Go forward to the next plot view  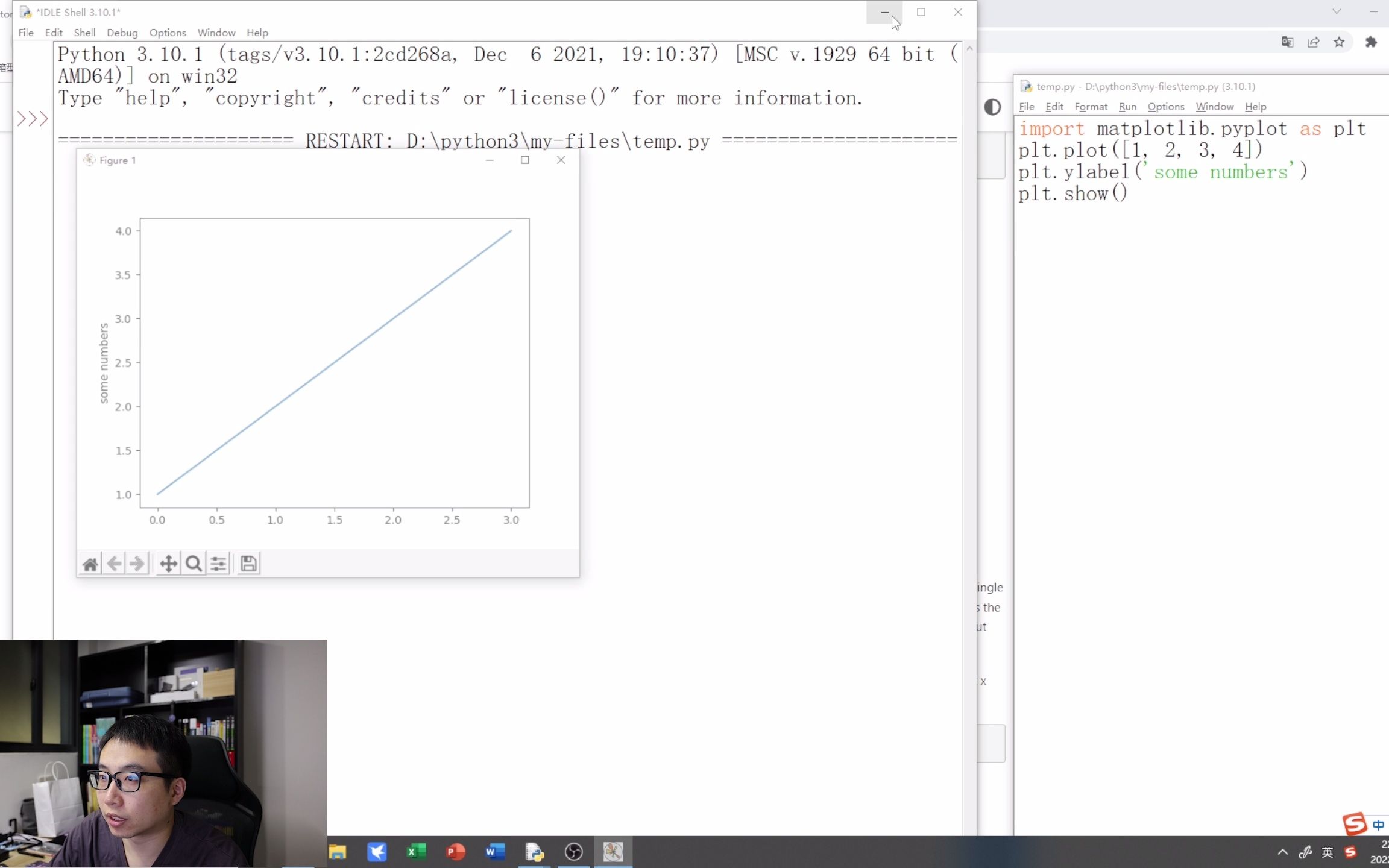coord(137,563)
